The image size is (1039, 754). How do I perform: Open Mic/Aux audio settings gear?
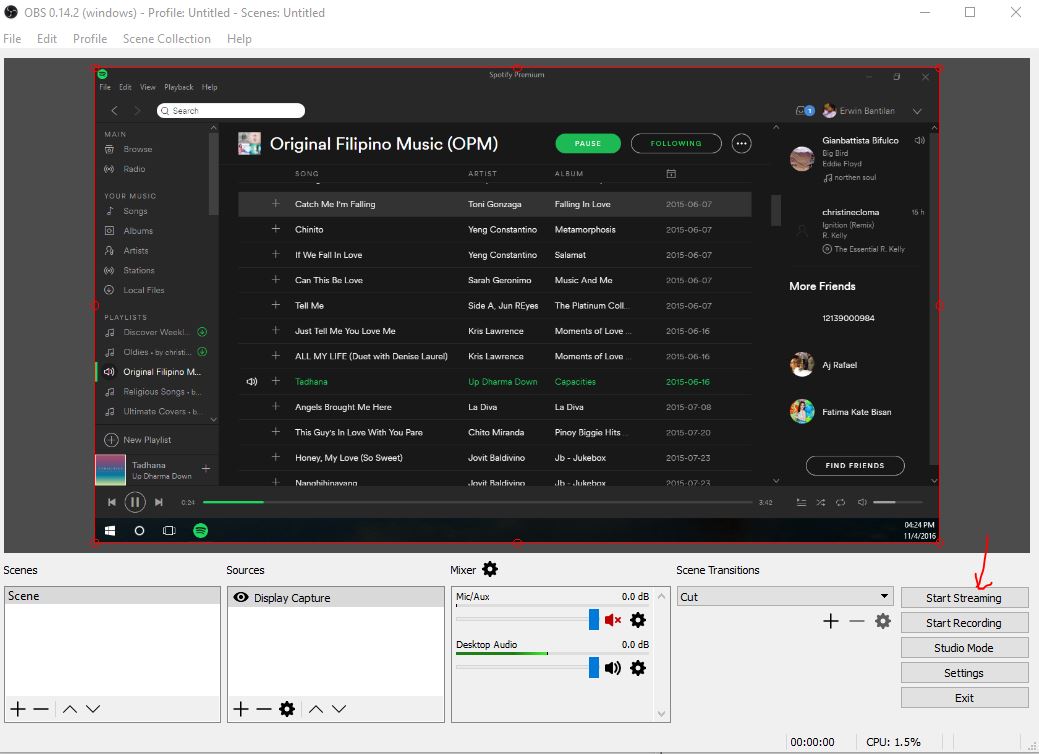click(x=638, y=620)
